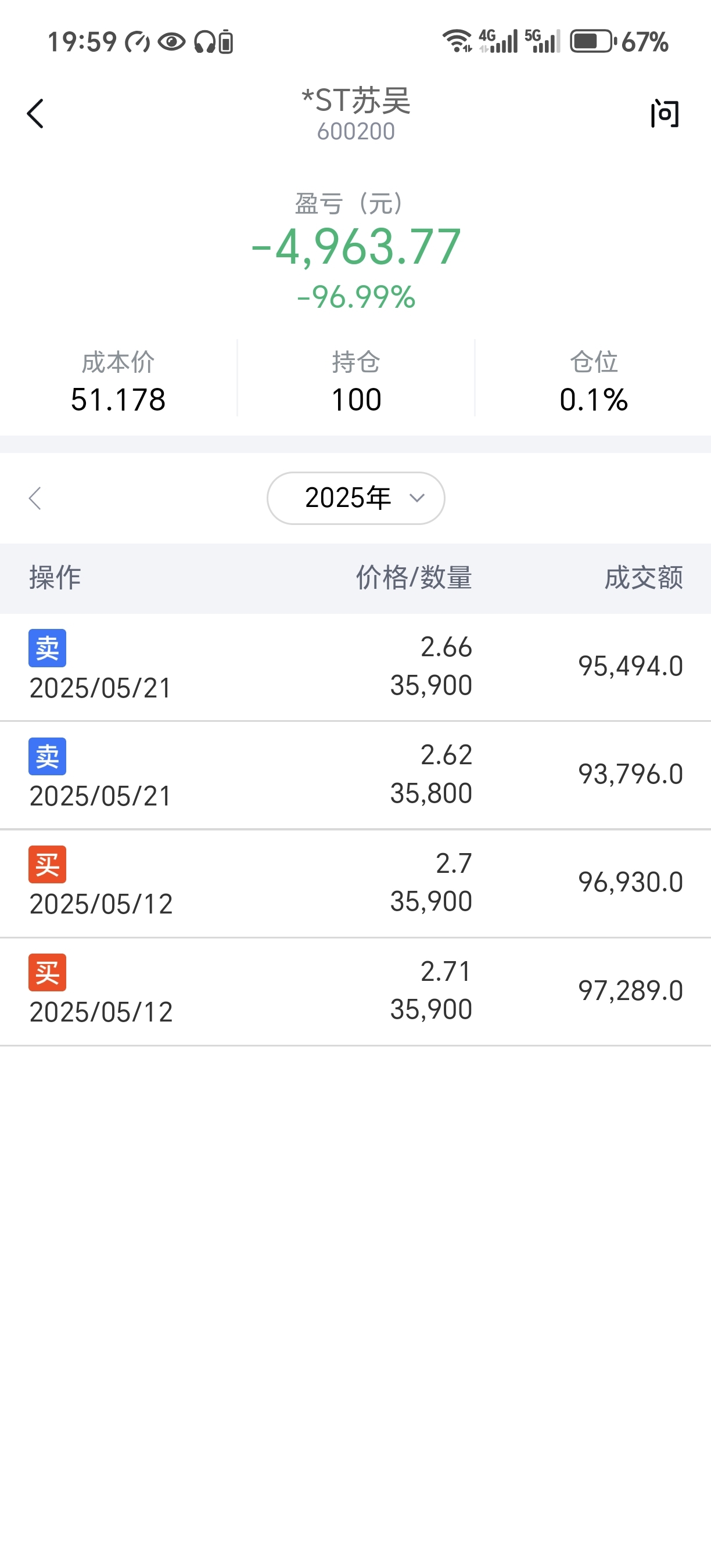Tap the 价格/数量 column header
The height and width of the screenshot is (1568, 711).
pos(414,577)
